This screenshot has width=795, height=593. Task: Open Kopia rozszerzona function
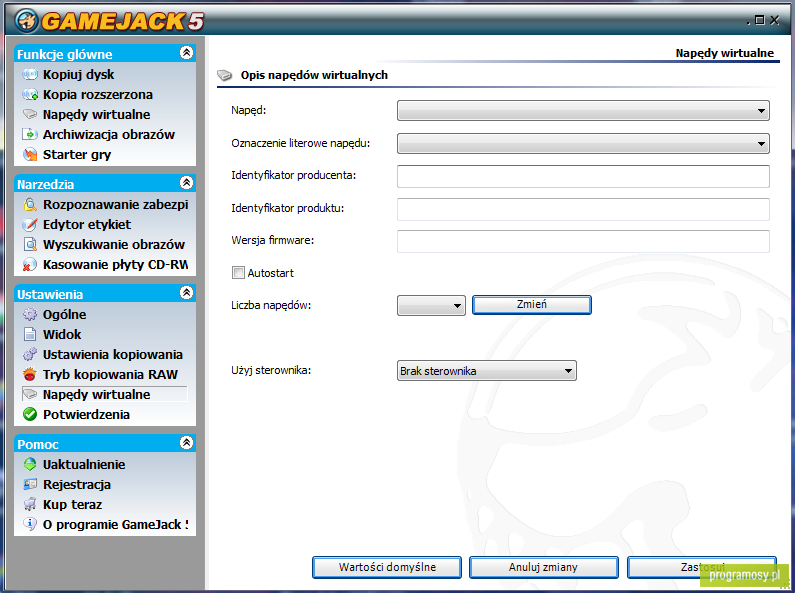point(98,95)
